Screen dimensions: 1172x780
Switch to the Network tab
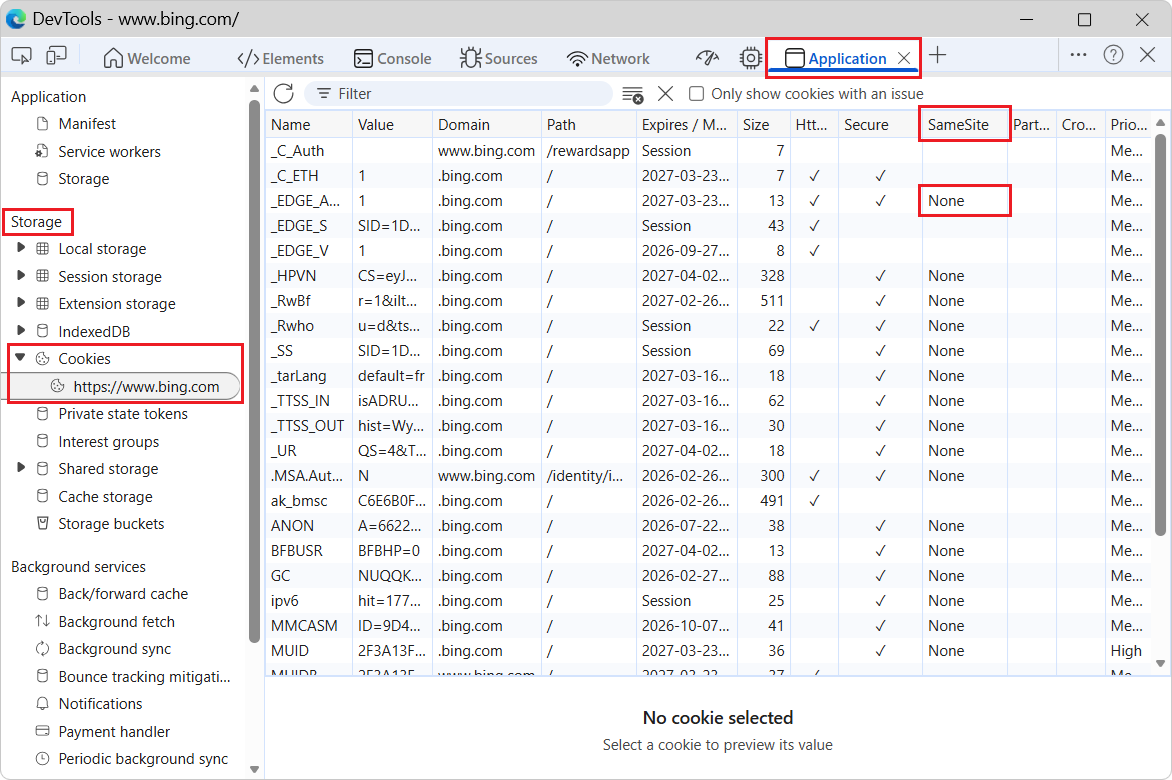point(608,58)
